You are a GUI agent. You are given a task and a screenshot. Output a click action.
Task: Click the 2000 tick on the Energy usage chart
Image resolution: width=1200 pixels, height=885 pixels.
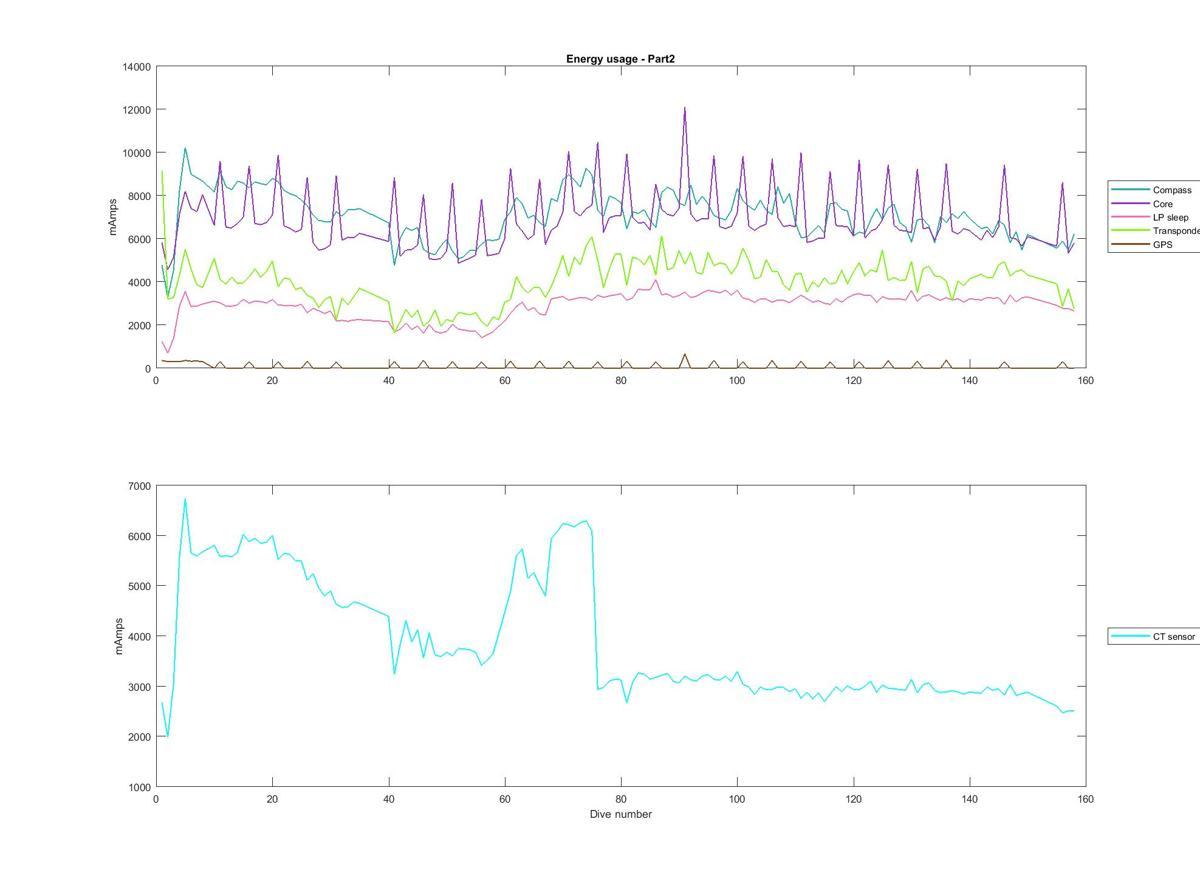click(x=139, y=325)
